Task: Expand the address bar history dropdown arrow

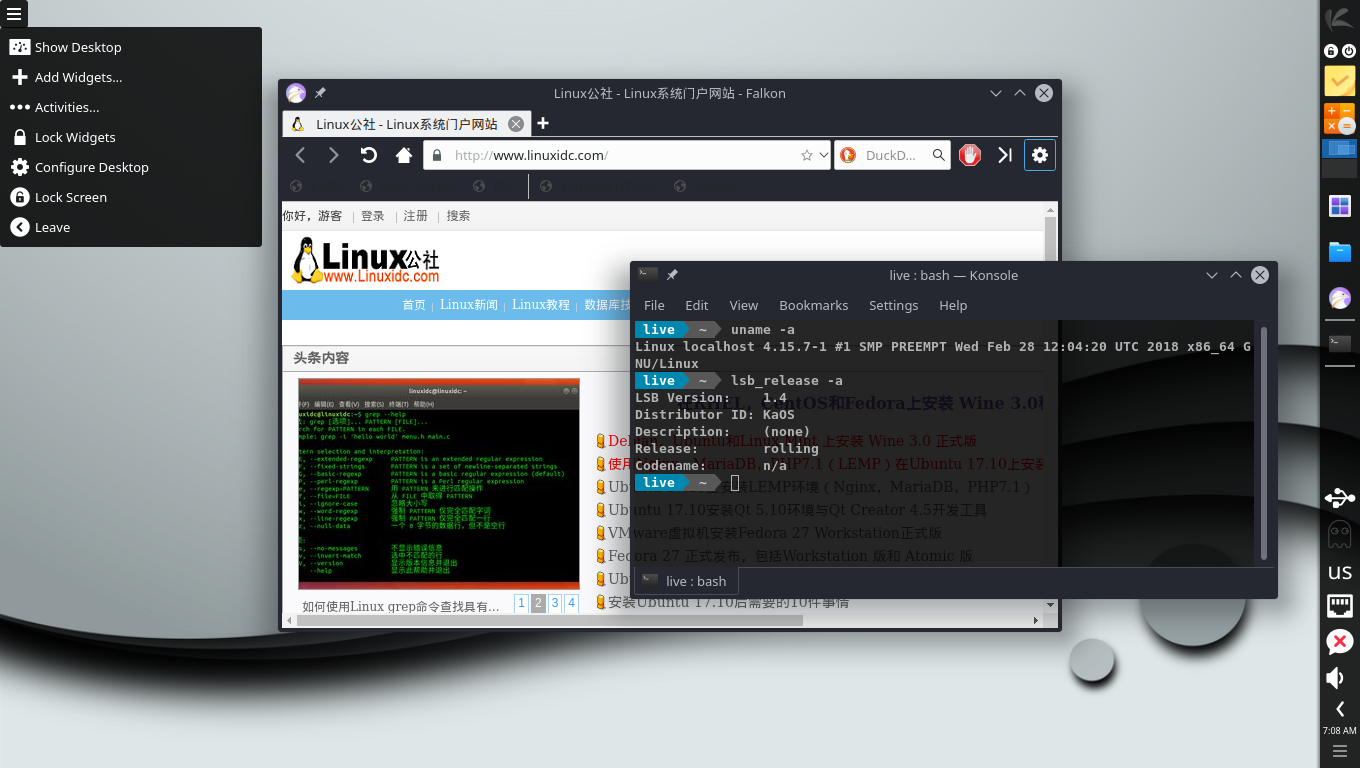Action: 824,155
